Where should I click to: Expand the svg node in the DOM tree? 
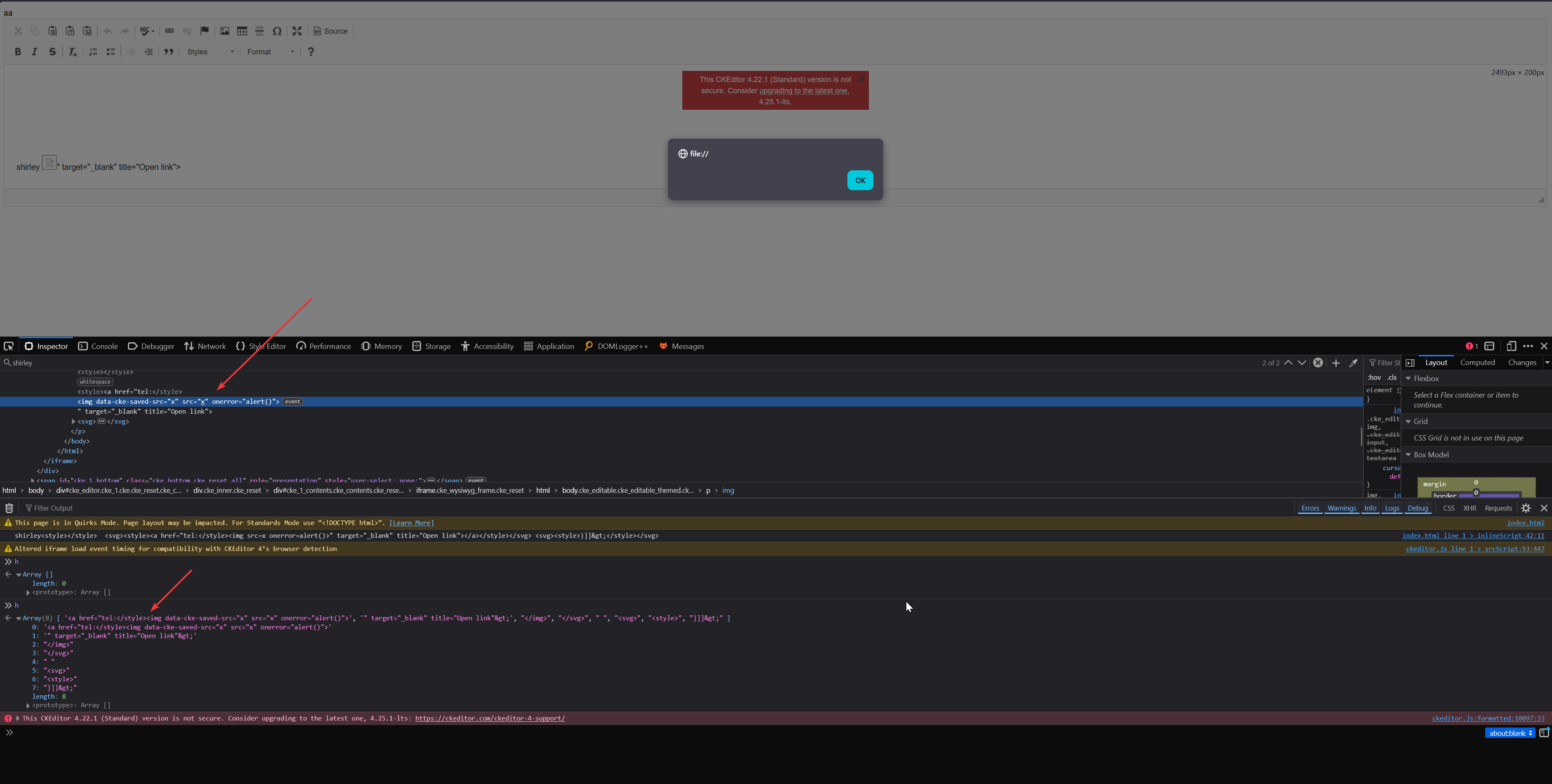[73, 421]
